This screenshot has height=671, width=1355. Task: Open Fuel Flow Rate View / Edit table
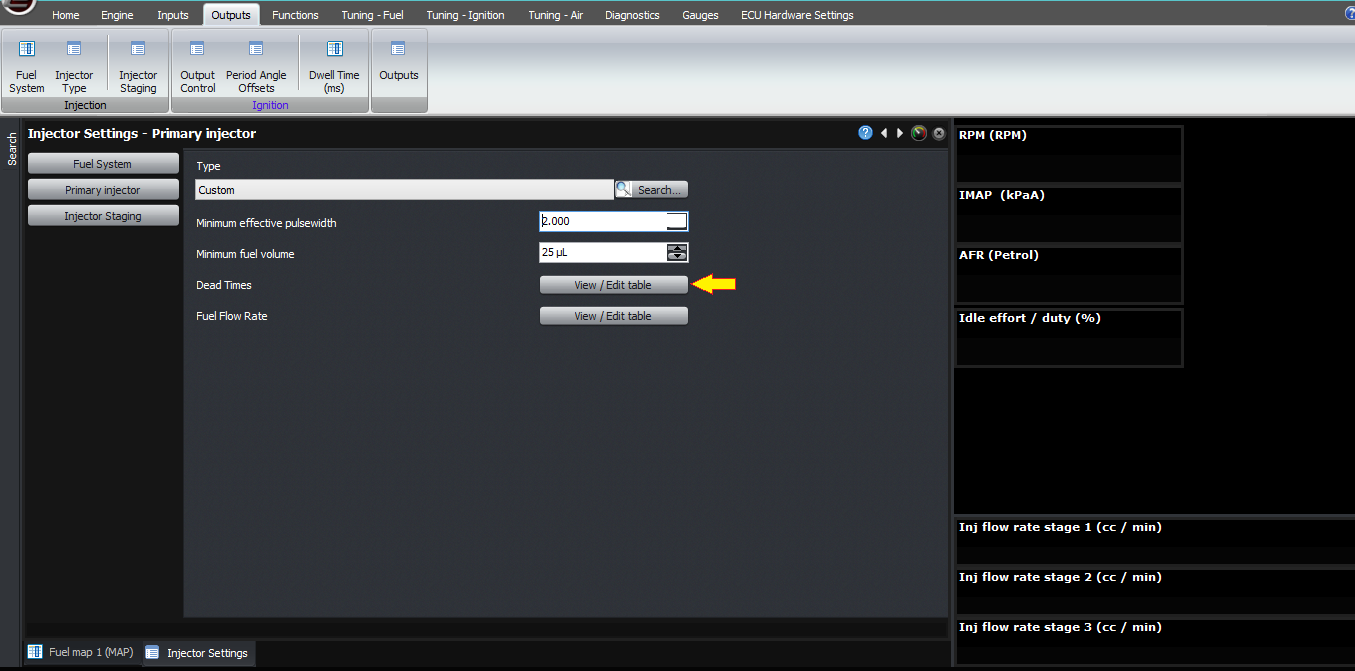tap(613, 316)
